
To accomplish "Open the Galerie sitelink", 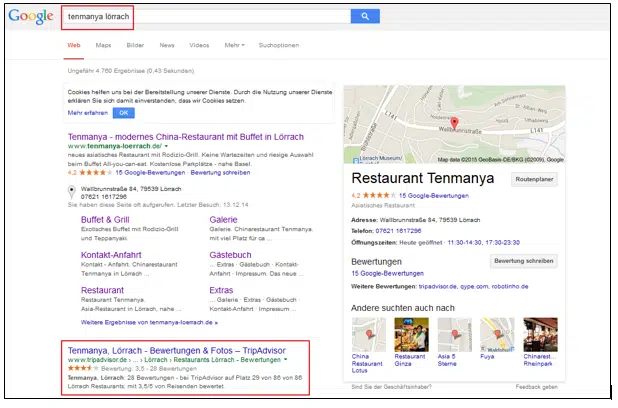I will coord(223,220).
